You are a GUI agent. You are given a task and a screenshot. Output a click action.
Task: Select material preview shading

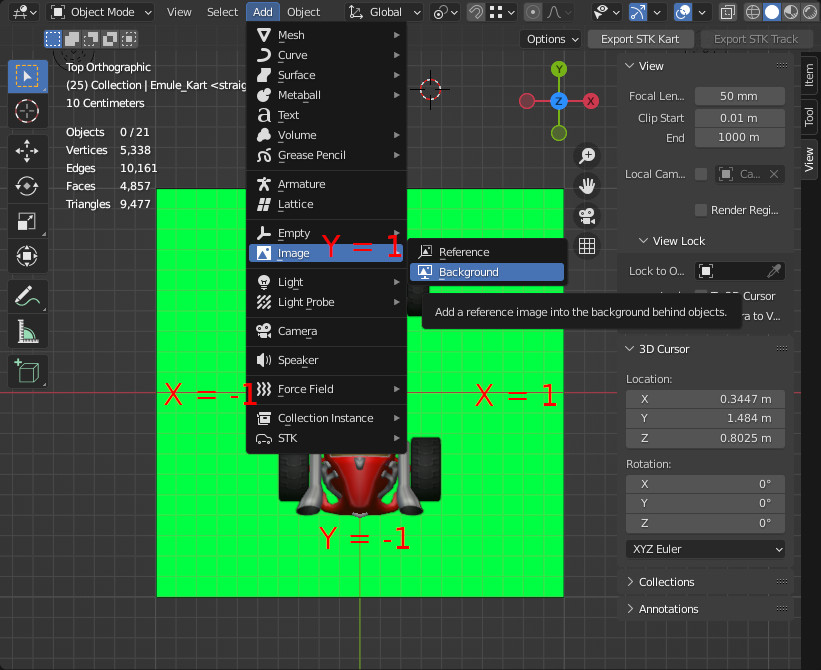791,12
